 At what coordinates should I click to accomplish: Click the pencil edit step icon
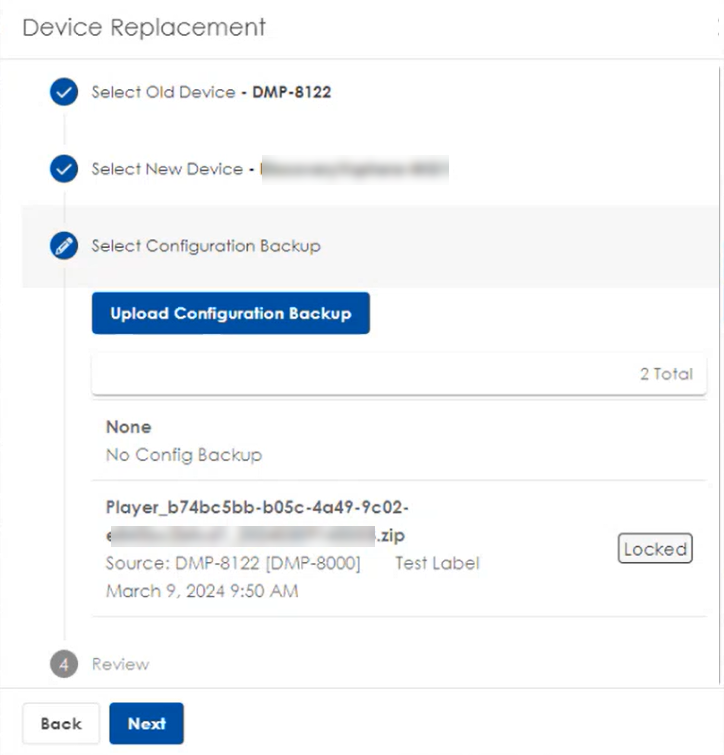click(64, 246)
